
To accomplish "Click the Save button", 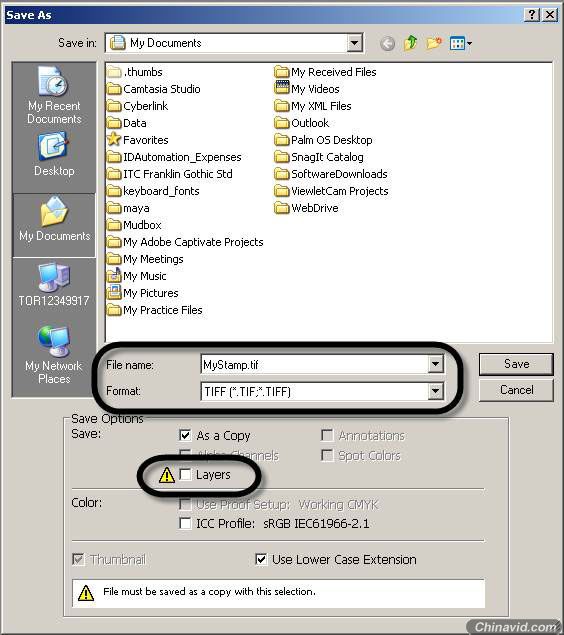I will (x=516, y=364).
